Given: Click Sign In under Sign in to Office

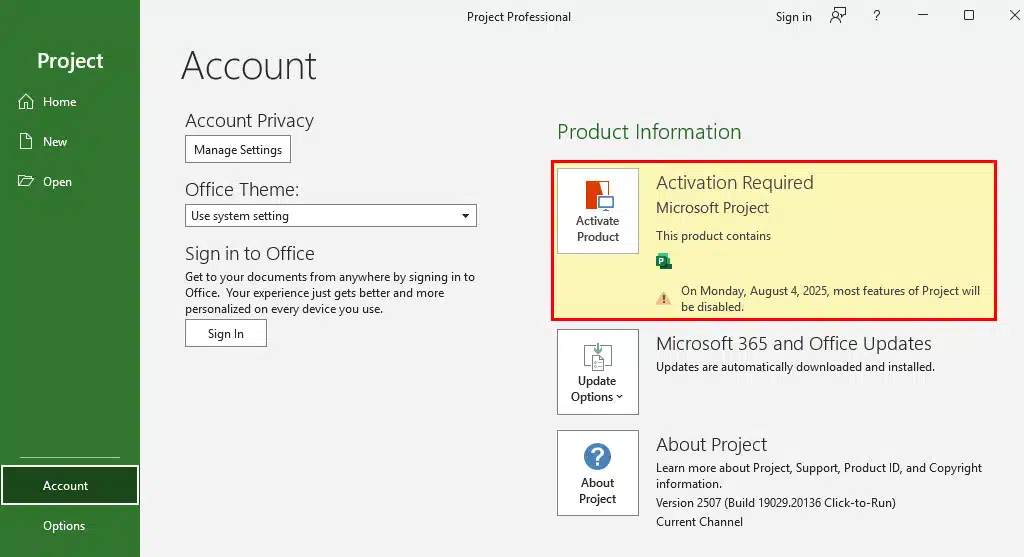Looking at the screenshot, I should [226, 334].
